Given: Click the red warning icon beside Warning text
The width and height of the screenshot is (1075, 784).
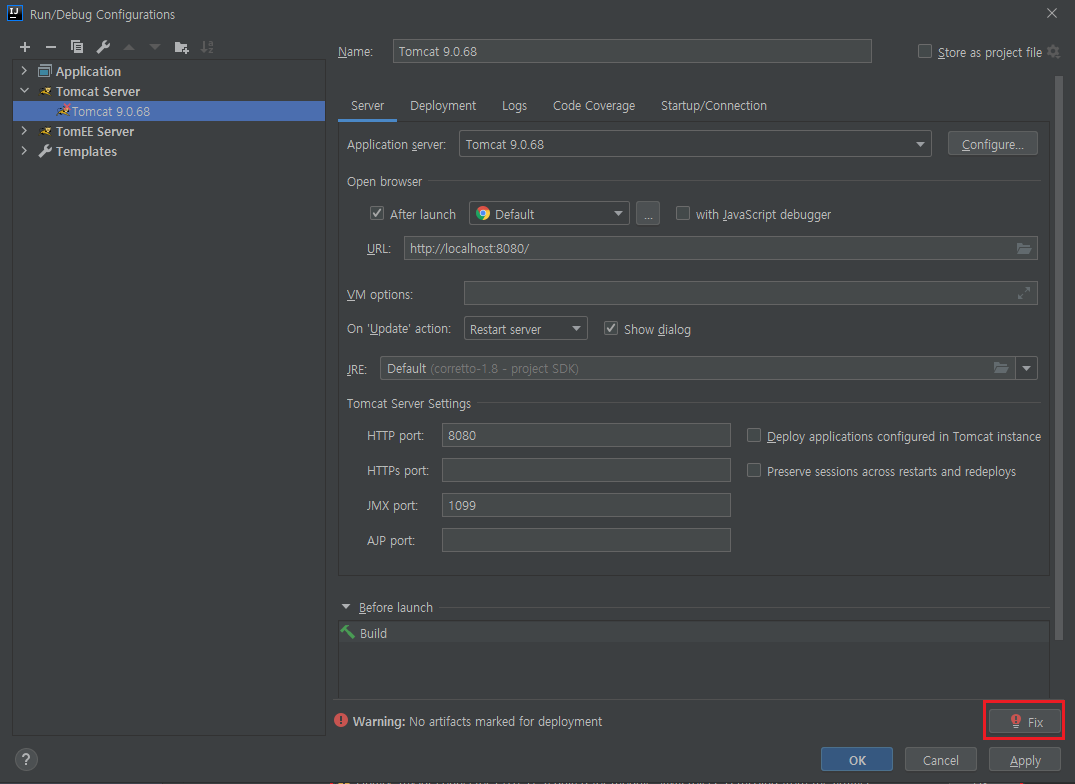Looking at the screenshot, I should (341, 720).
